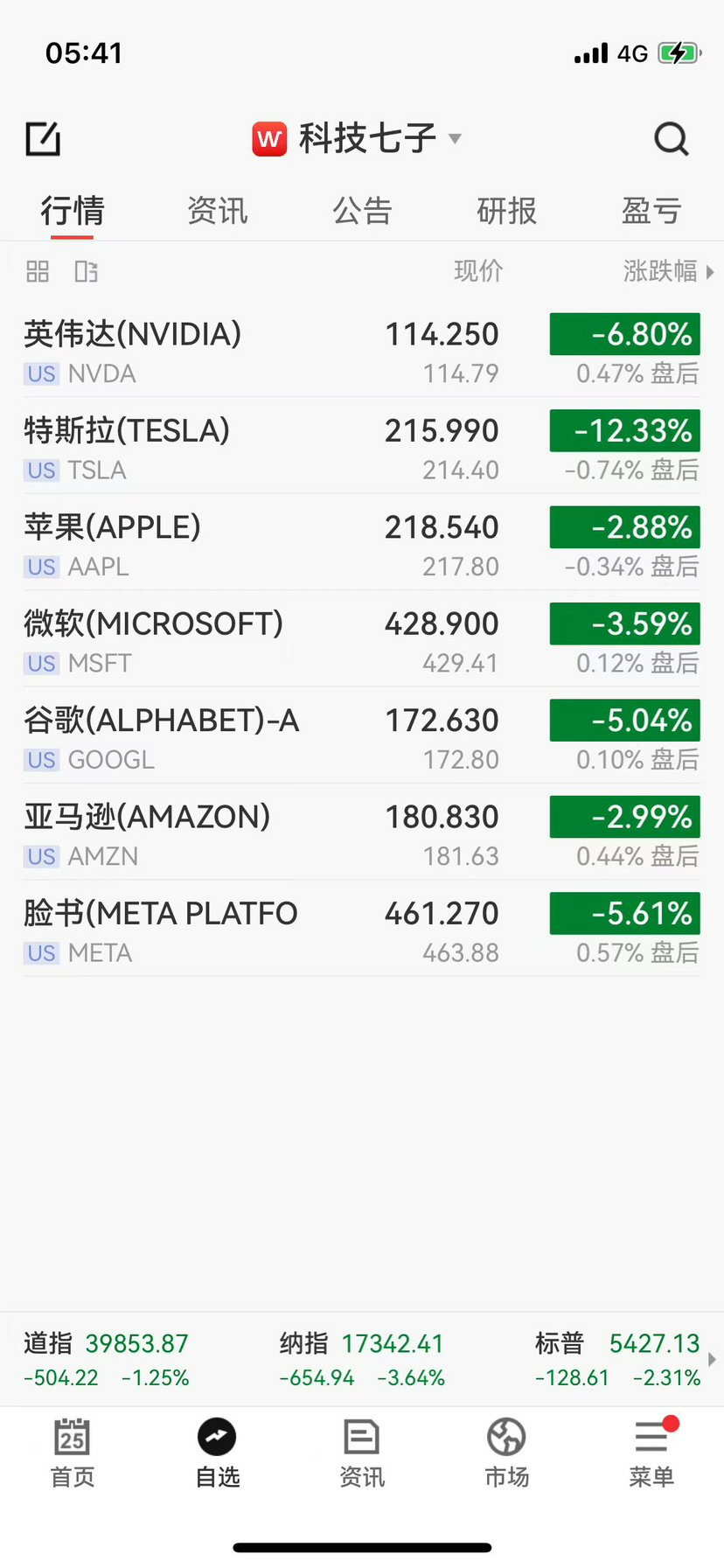The height and width of the screenshot is (1568, 724).
Task: Toggle NVIDIA's -6.80% change badge
Action: pyautogui.click(x=625, y=334)
